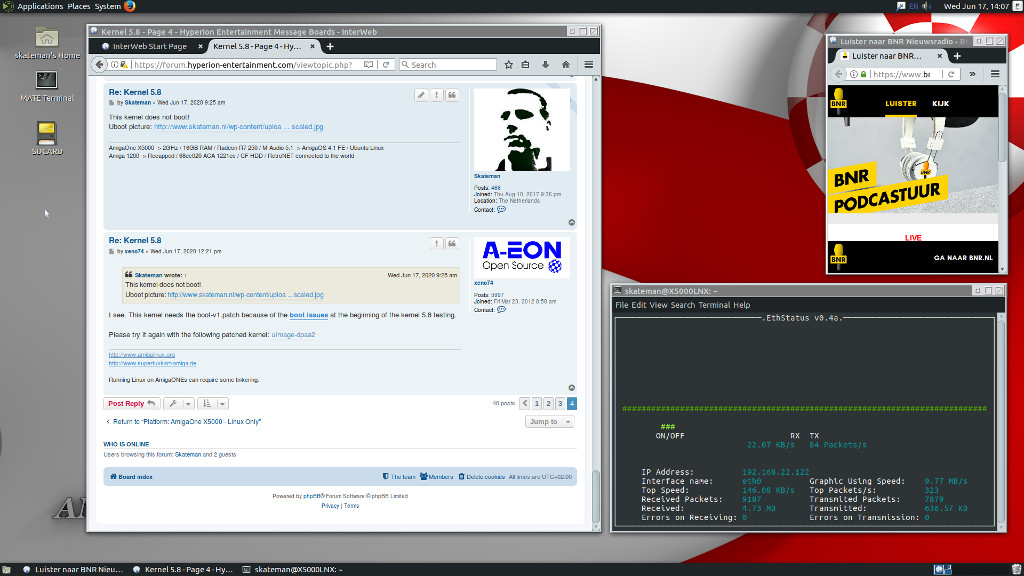Quote Skateman's post with the quote icon
Screen dimensions: 1024x576
coord(452,95)
